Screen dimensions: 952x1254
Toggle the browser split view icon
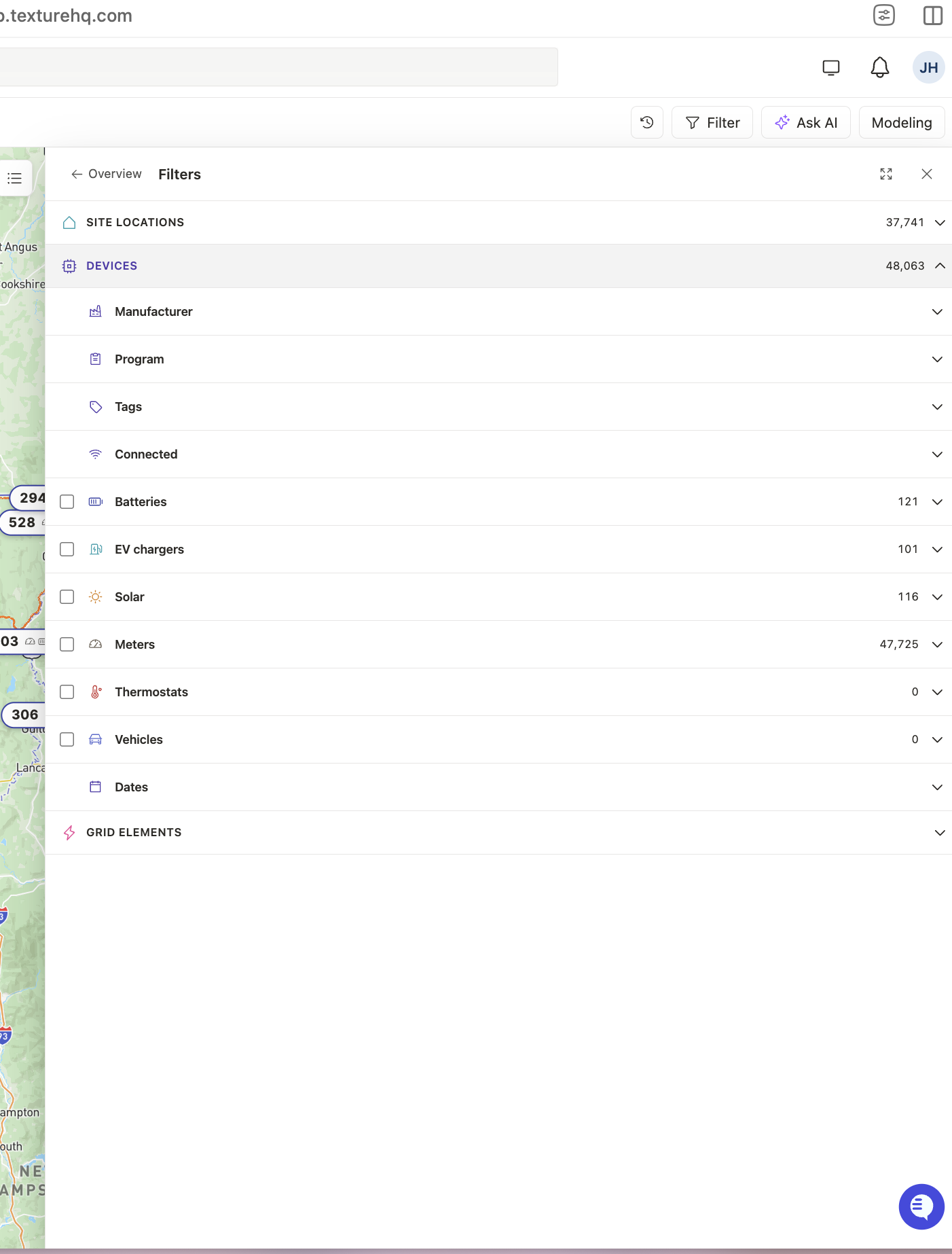pos(932,15)
